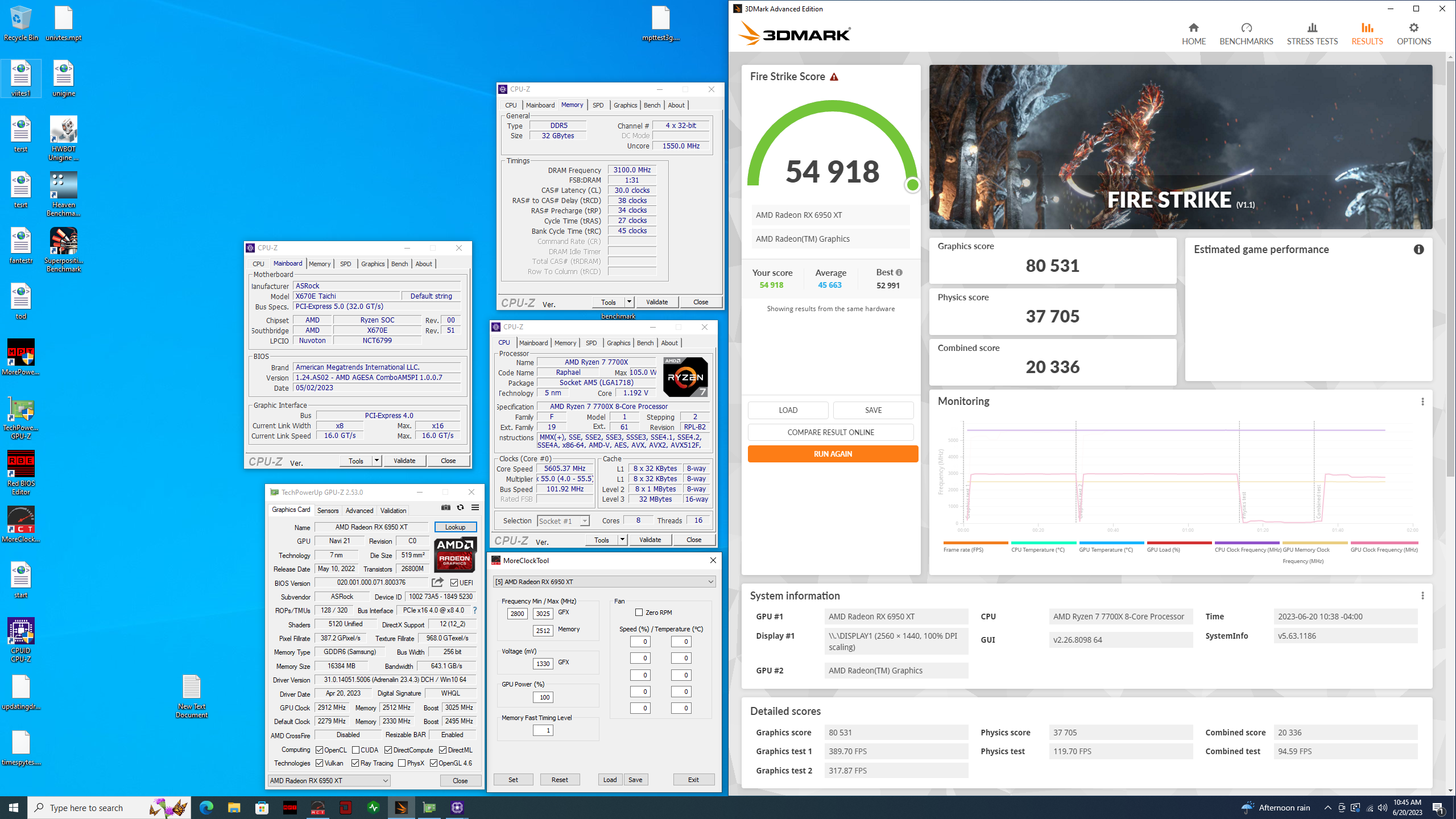The width and height of the screenshot is (1456, 819).
Task: Toggle the CUDA checkbox in GPU-Z
Action: click(356, 750)
